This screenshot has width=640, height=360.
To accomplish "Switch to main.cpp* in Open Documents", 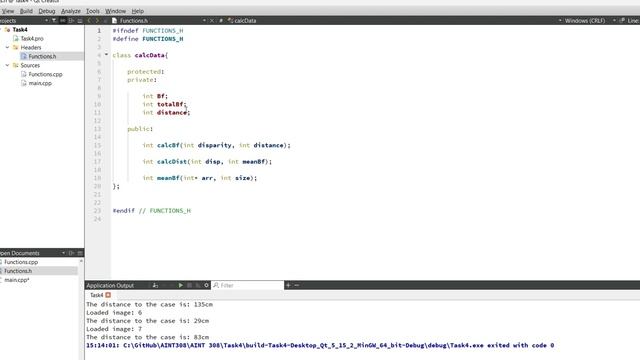I will [16, 280].
